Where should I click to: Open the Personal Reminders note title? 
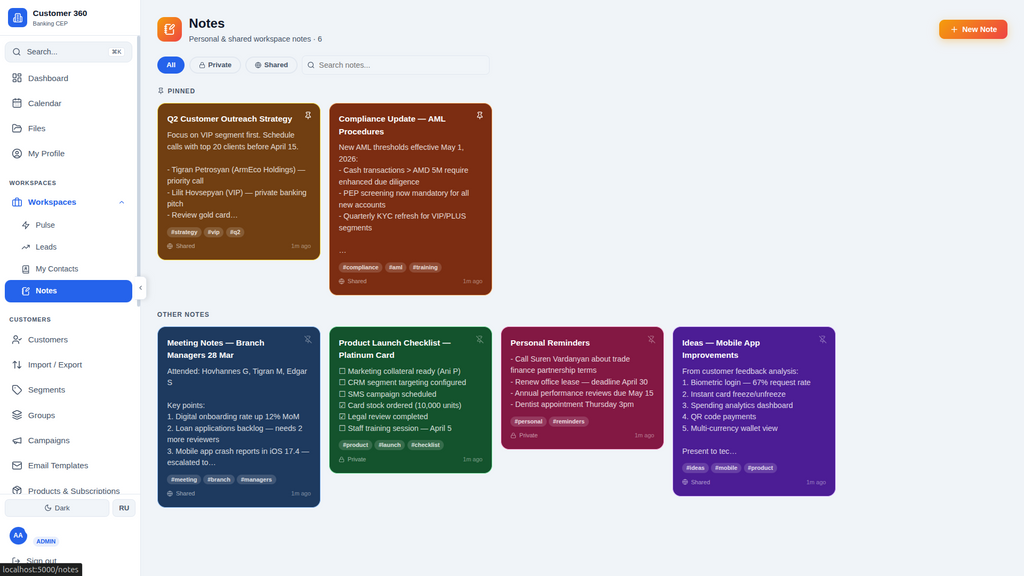pos(550,343)
